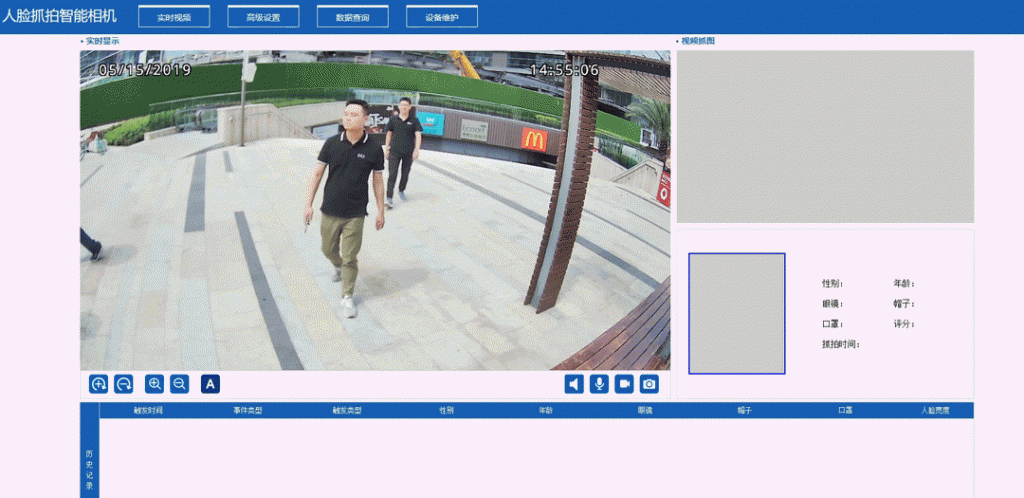Click the captured face thumbnail box
Viewport: 1024px width, 498px height.
(736, 313)
